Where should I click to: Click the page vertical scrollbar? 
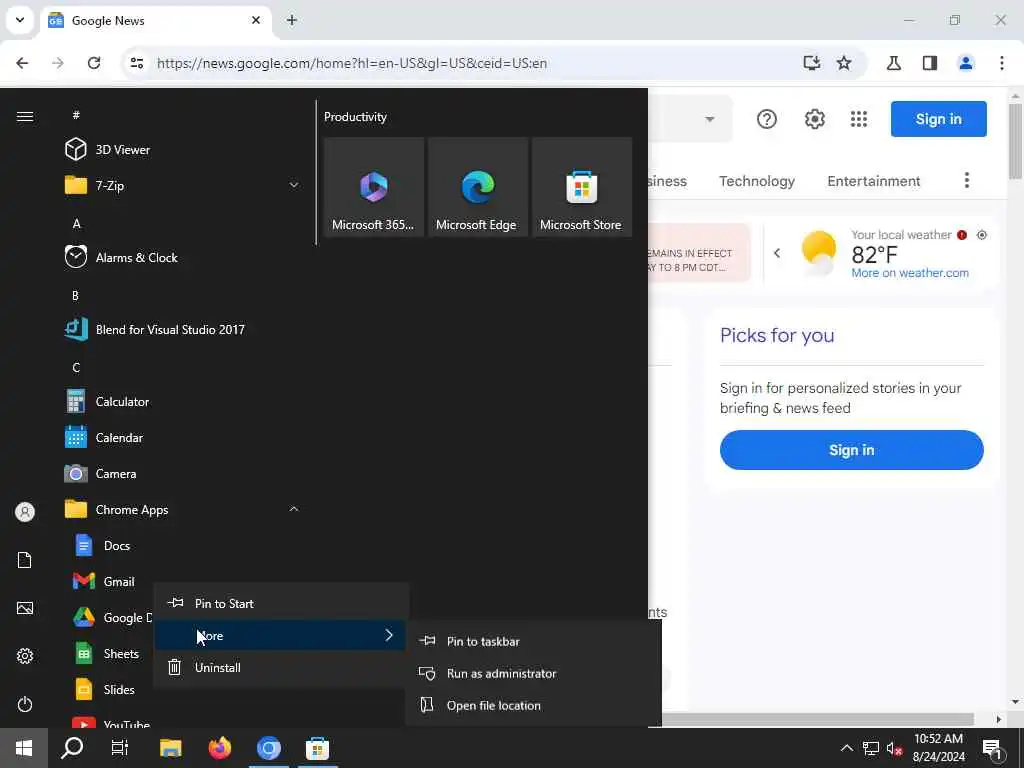tap(1016, 140)
